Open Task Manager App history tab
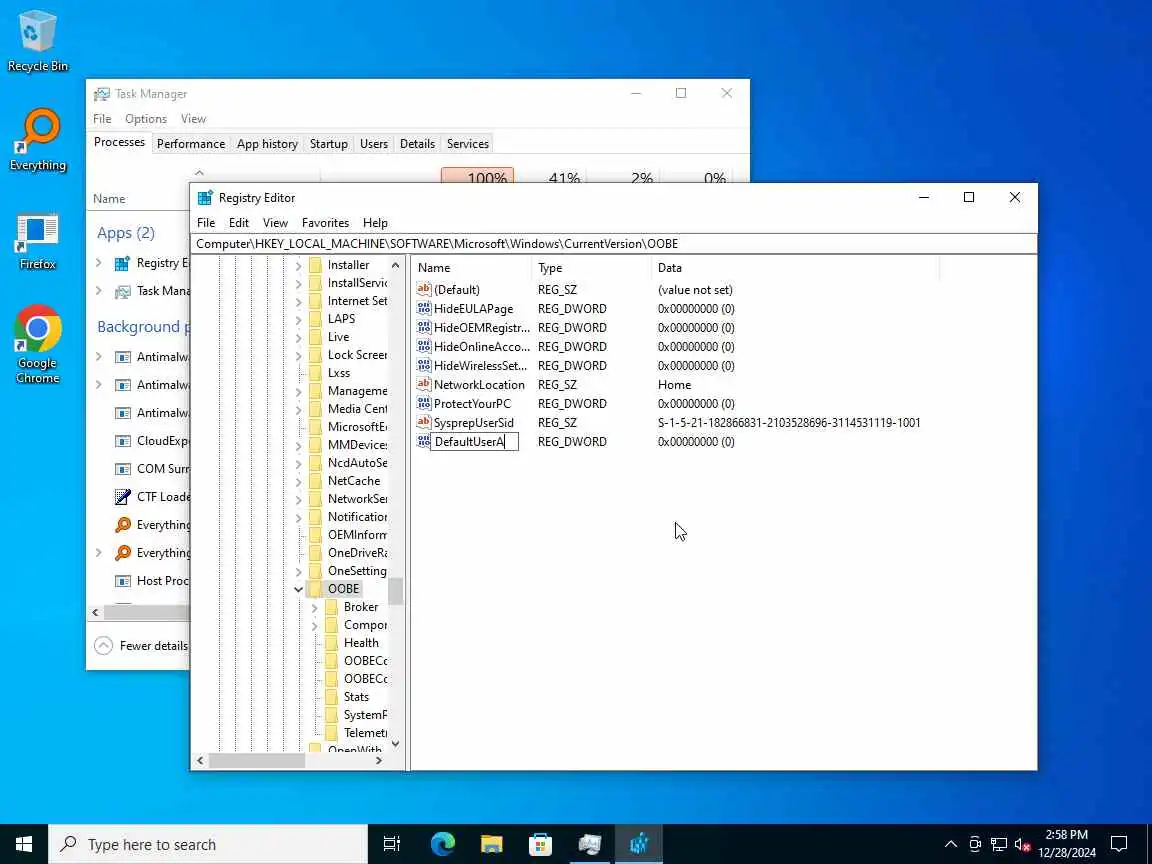 point(267,144)
